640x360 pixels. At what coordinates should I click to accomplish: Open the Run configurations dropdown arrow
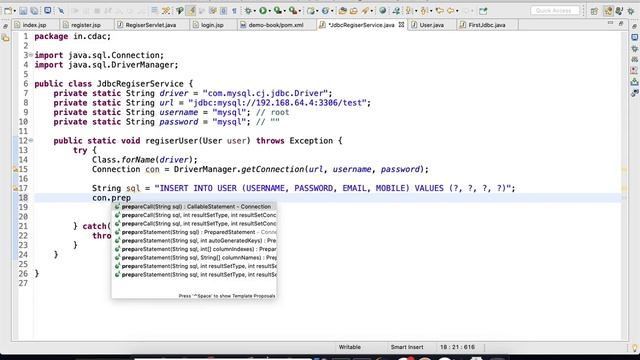[x=269, y=11]
